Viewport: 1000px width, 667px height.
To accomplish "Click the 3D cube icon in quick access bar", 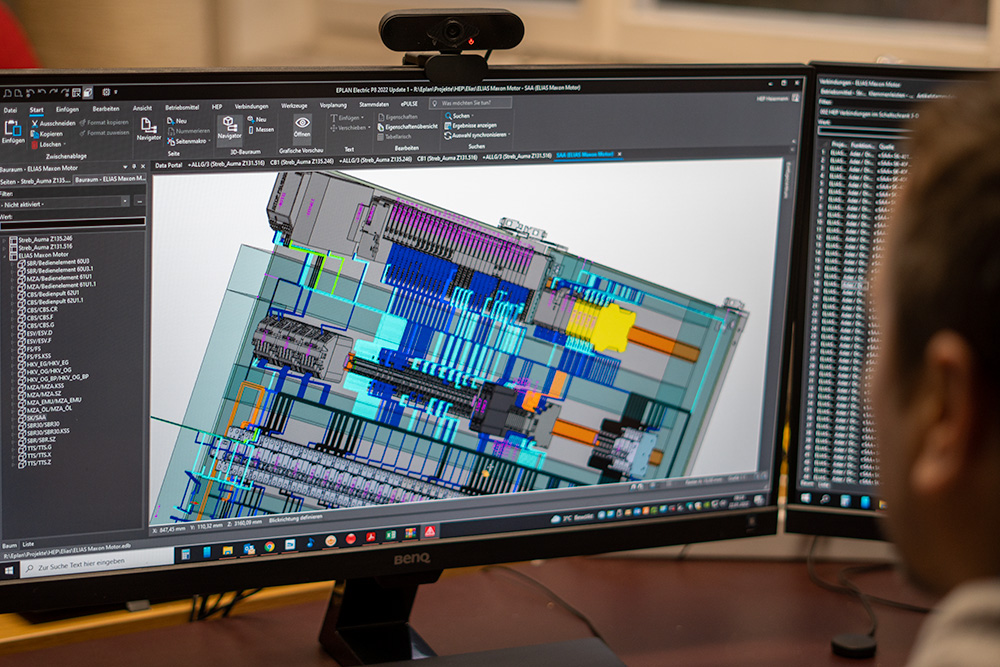I will tap(88, 93).
